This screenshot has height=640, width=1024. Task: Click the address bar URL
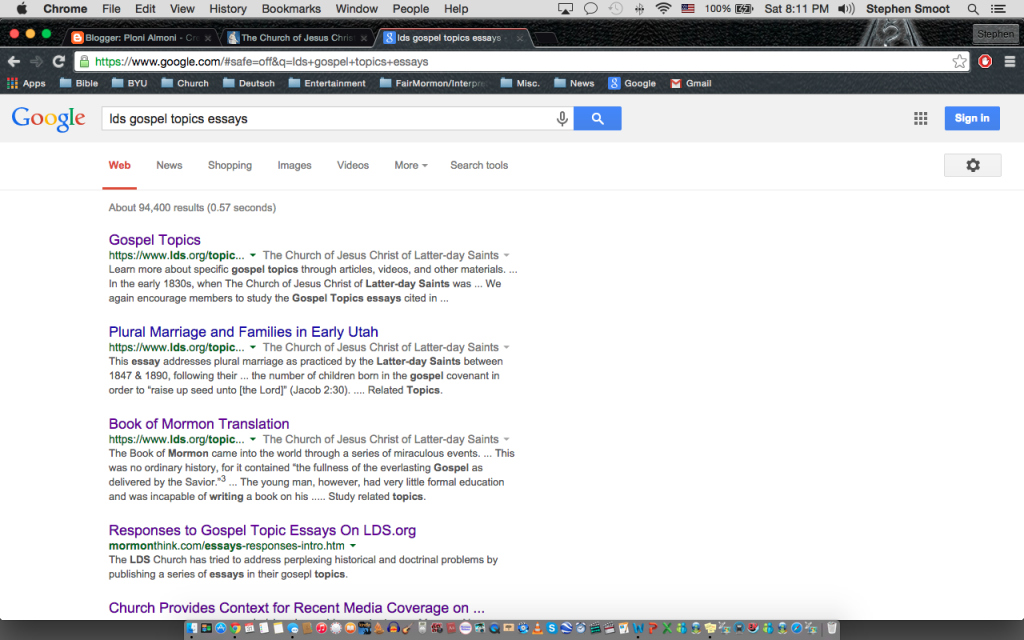(x=261, y=61)
